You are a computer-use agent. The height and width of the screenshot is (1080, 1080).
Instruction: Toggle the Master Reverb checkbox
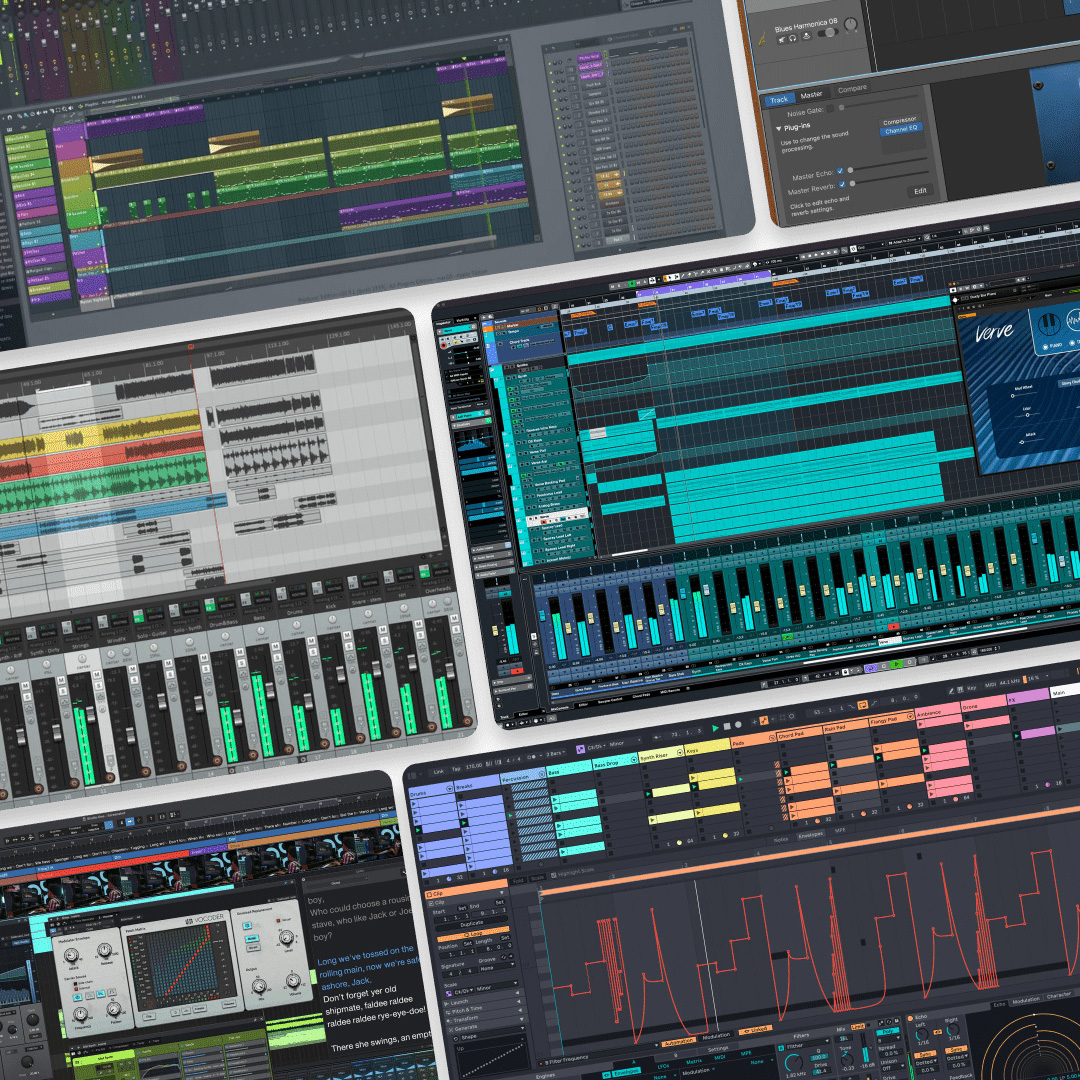841,184
